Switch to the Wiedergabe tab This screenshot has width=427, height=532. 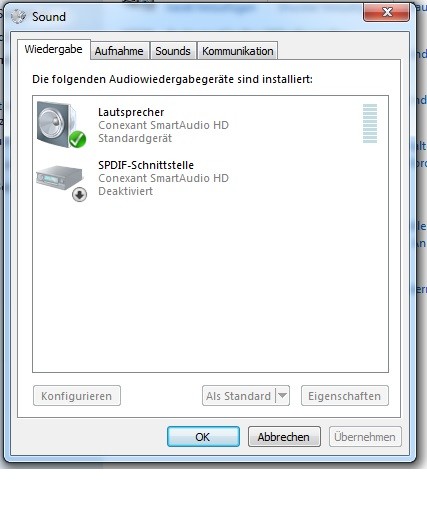coord(54,50)
